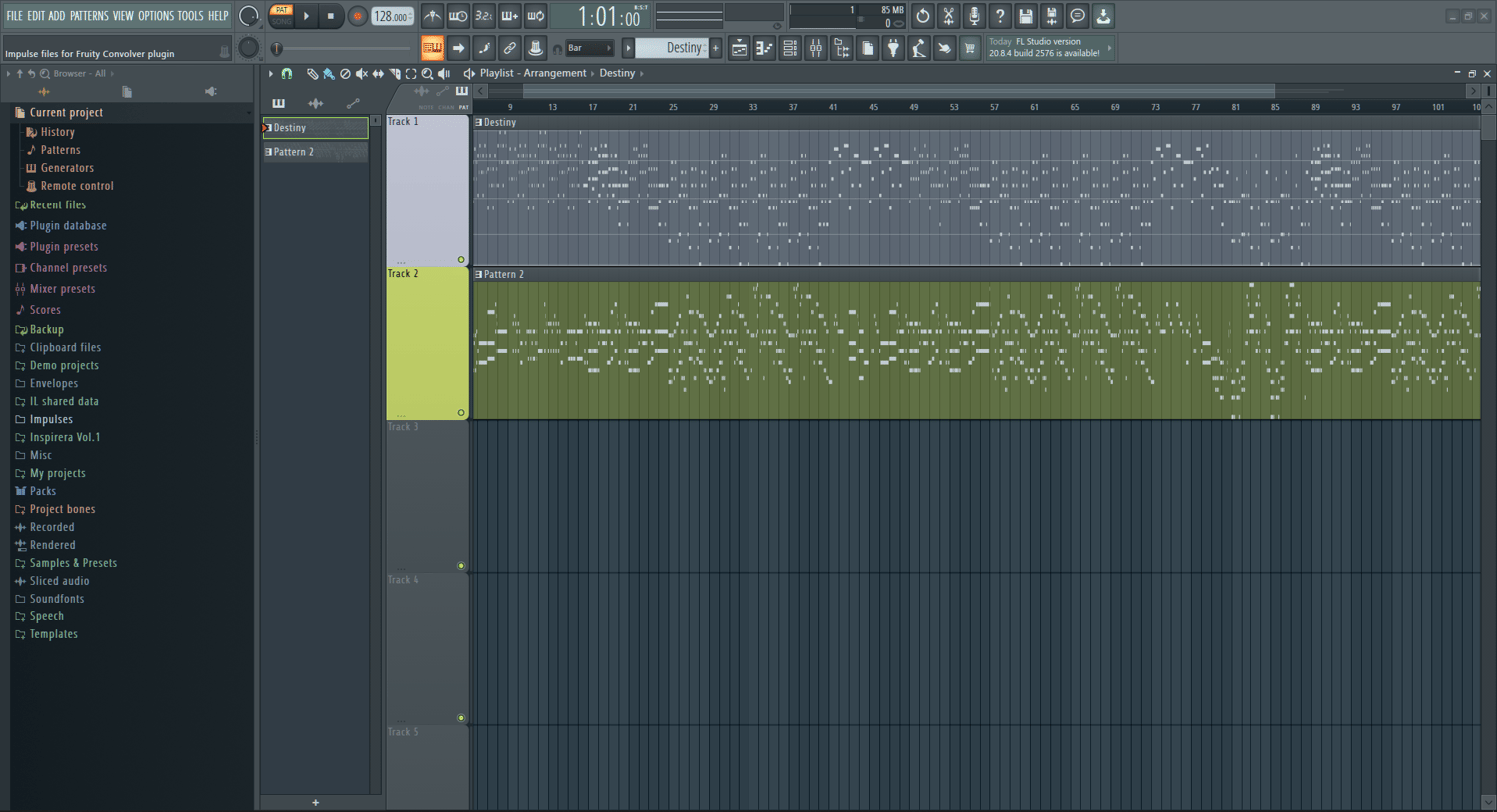Select the Slip tool in playlist toolbar

(x=378, y=74)
